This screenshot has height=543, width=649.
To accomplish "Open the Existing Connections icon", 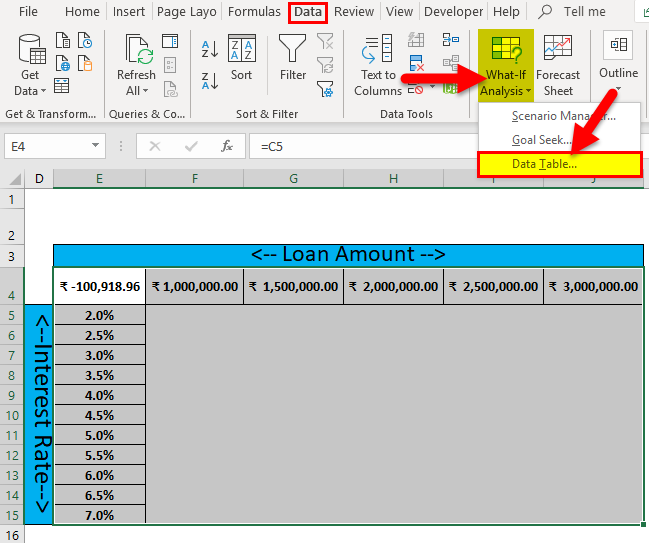I will tap(85, 63).
